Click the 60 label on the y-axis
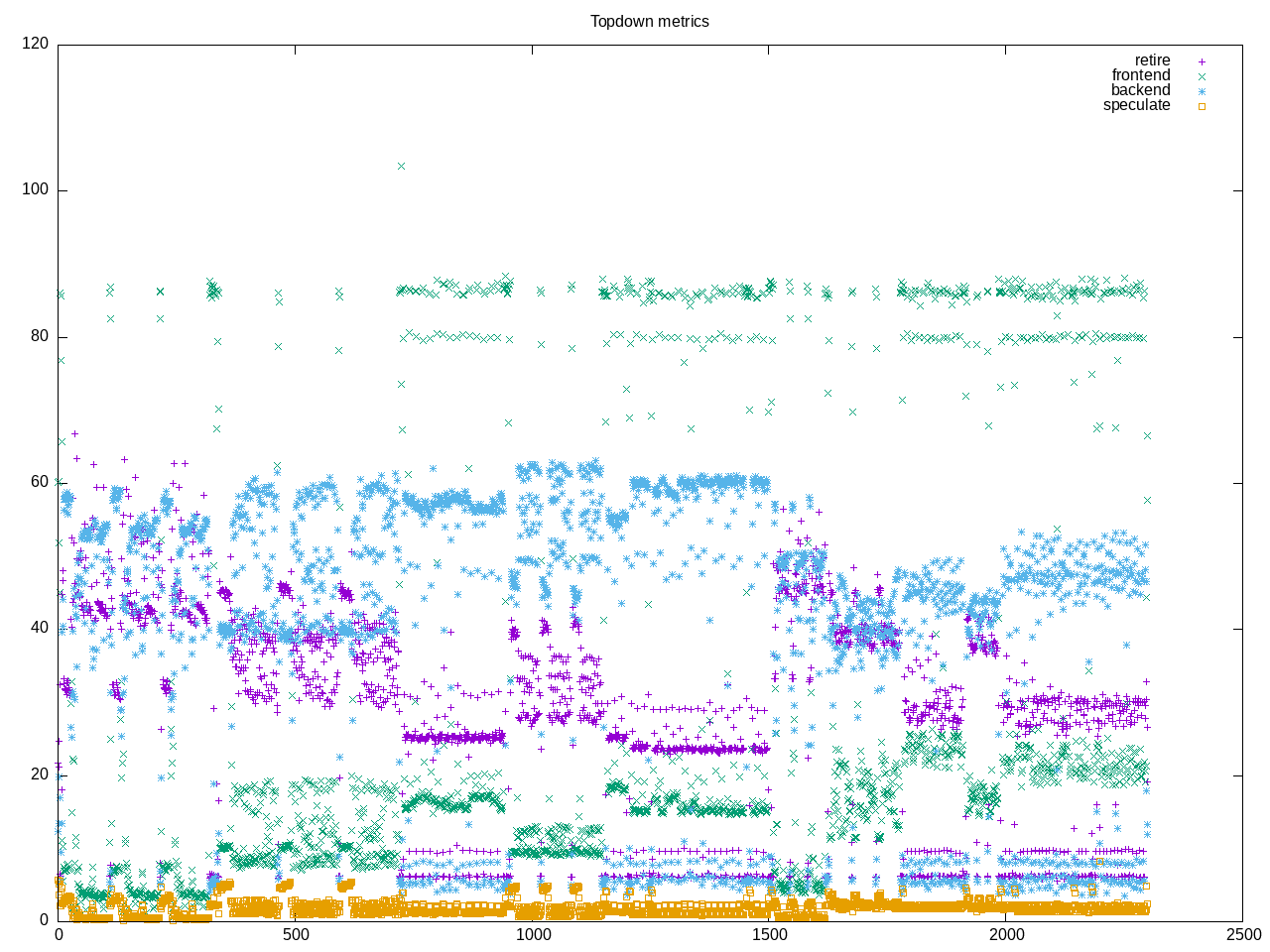Screen dimensions: 1270x952 [x=39, y=482]
